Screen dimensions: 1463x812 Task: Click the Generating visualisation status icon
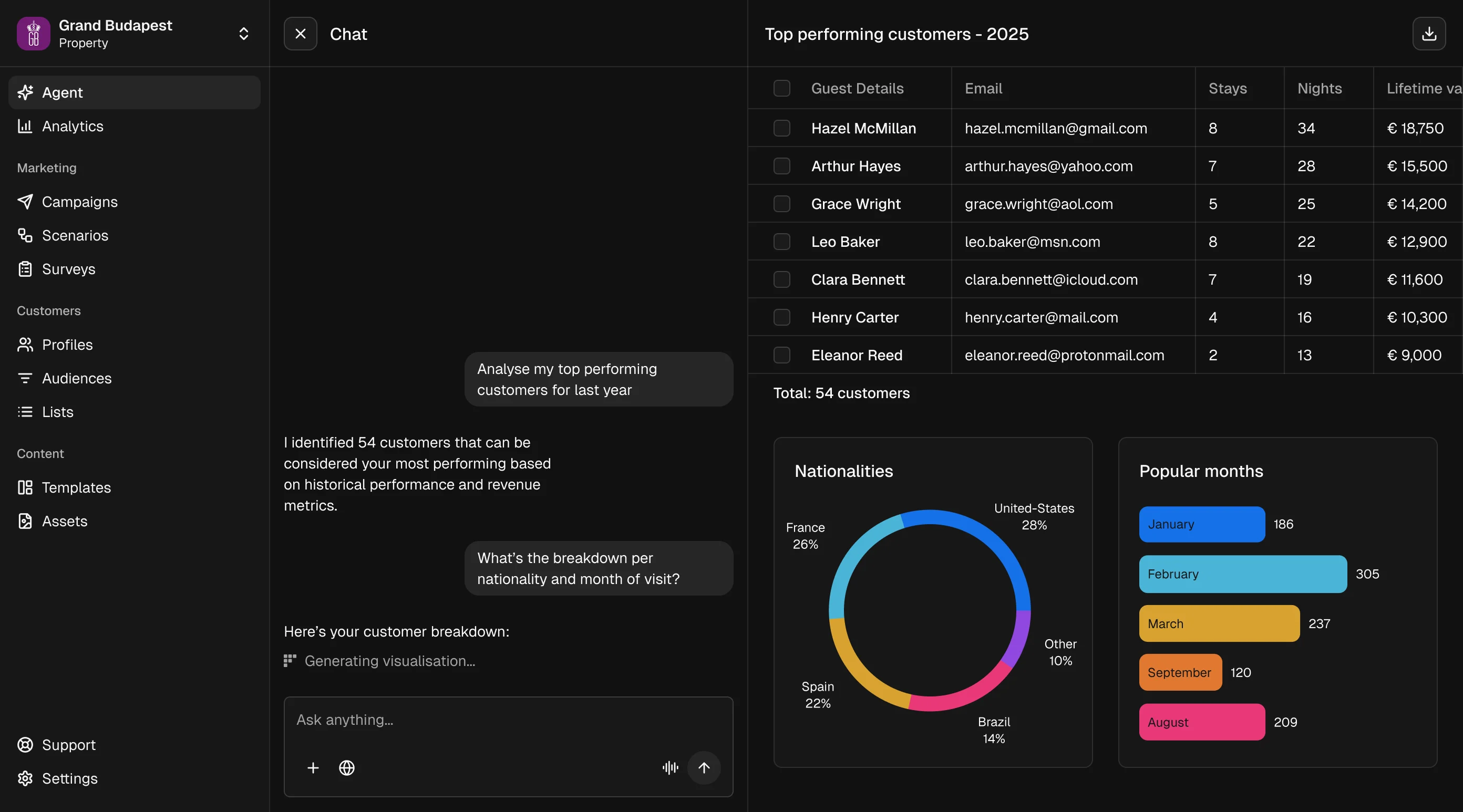coord(290,660)
